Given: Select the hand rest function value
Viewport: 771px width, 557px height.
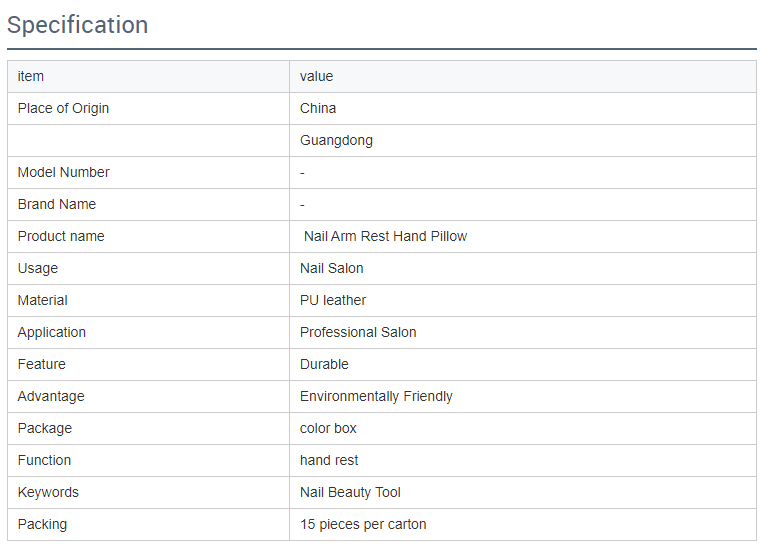Looking at the screenshot, I should (x=329, y=460).
